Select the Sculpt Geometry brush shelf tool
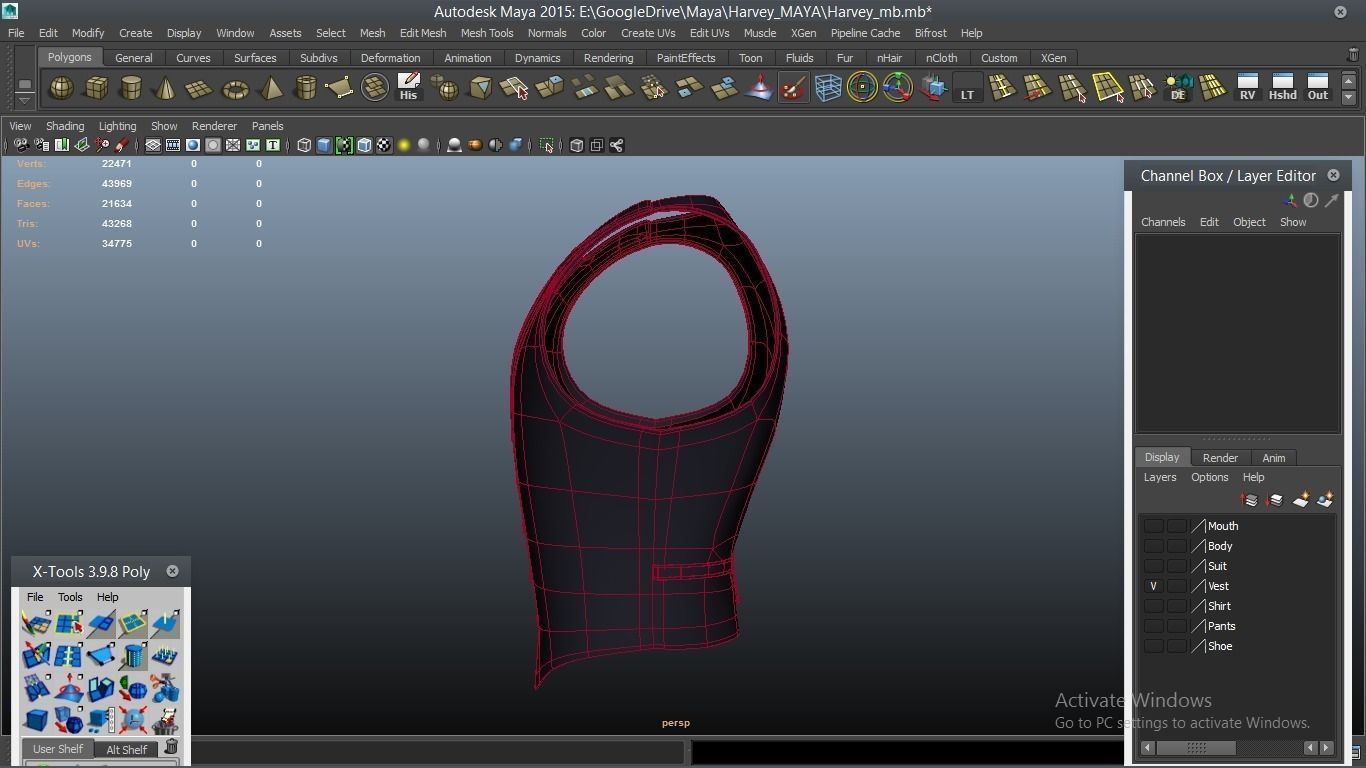The width and height of the screenshot is (1366, 768). [792, 88]
